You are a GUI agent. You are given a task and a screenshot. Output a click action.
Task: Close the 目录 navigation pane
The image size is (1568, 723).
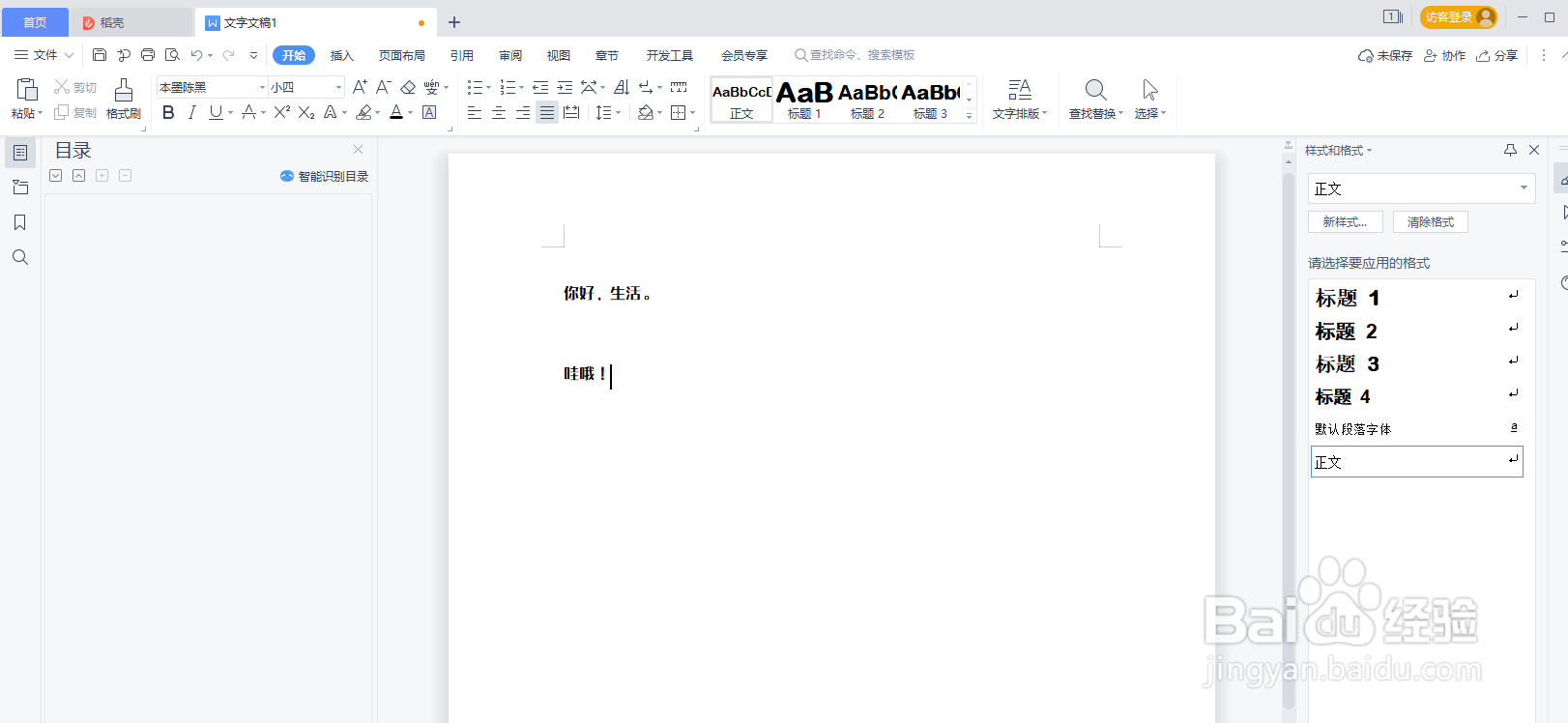(358, 150)
